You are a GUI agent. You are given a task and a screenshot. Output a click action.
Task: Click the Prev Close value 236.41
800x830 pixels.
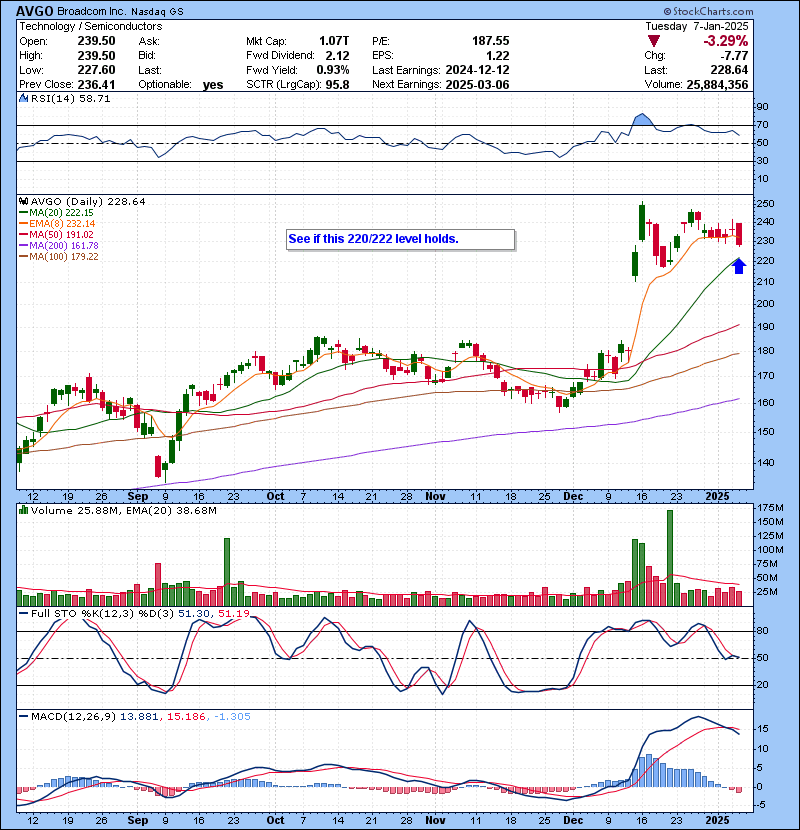click(96, 84)
